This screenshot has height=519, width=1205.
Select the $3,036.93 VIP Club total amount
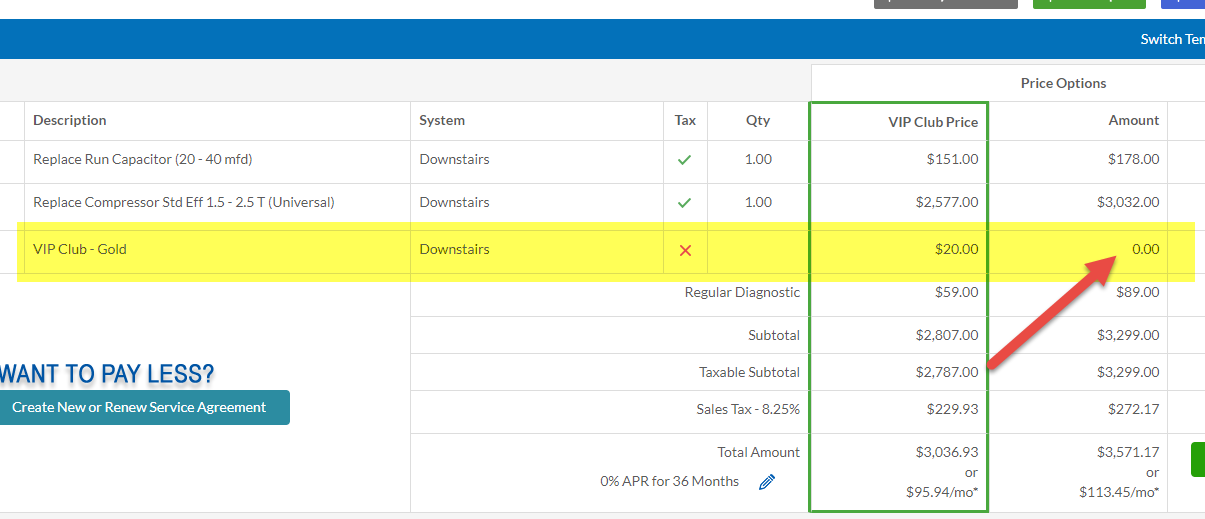tap(946, 452)
